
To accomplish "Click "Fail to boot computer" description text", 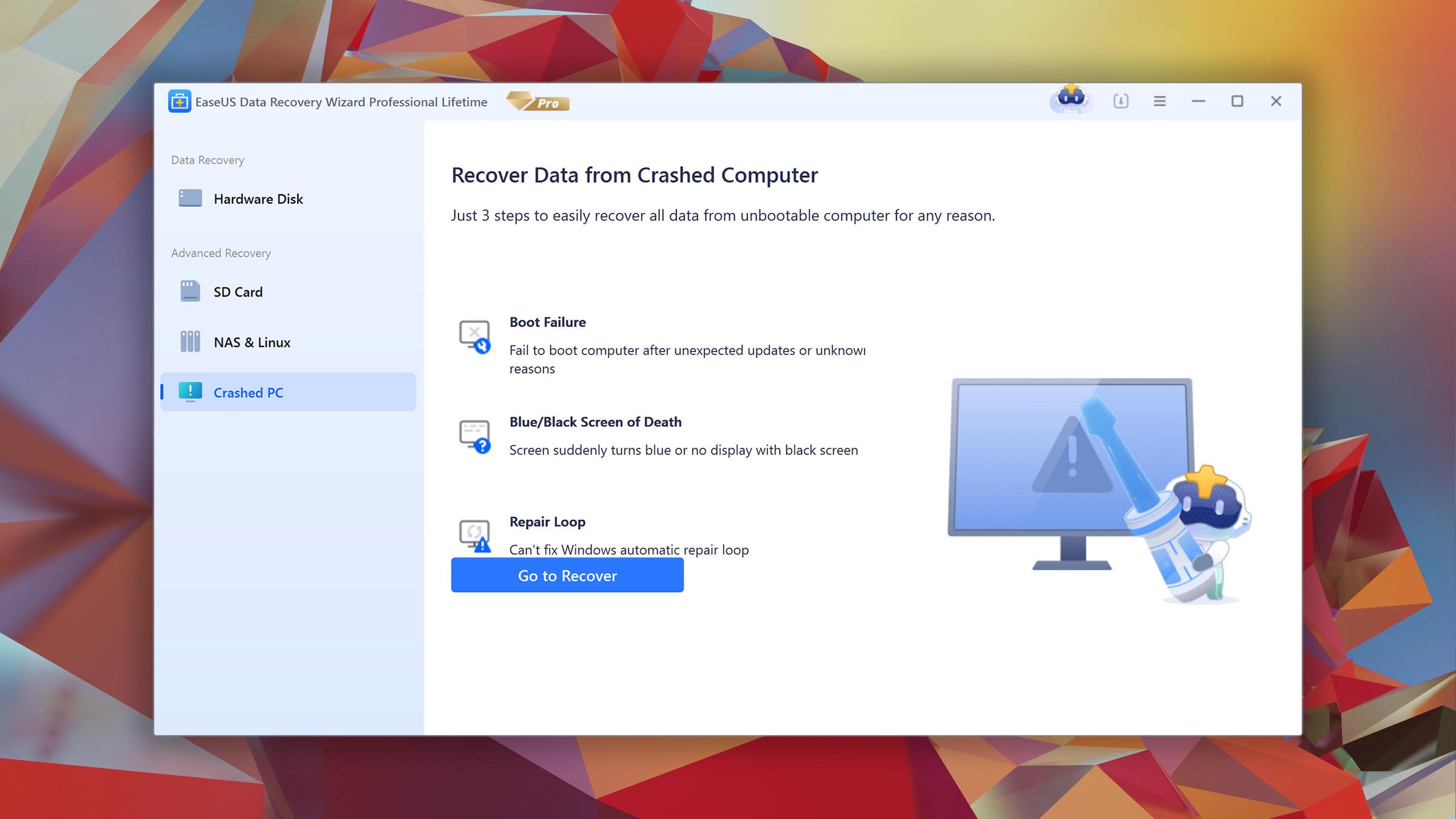I will (x=687, y=359).
